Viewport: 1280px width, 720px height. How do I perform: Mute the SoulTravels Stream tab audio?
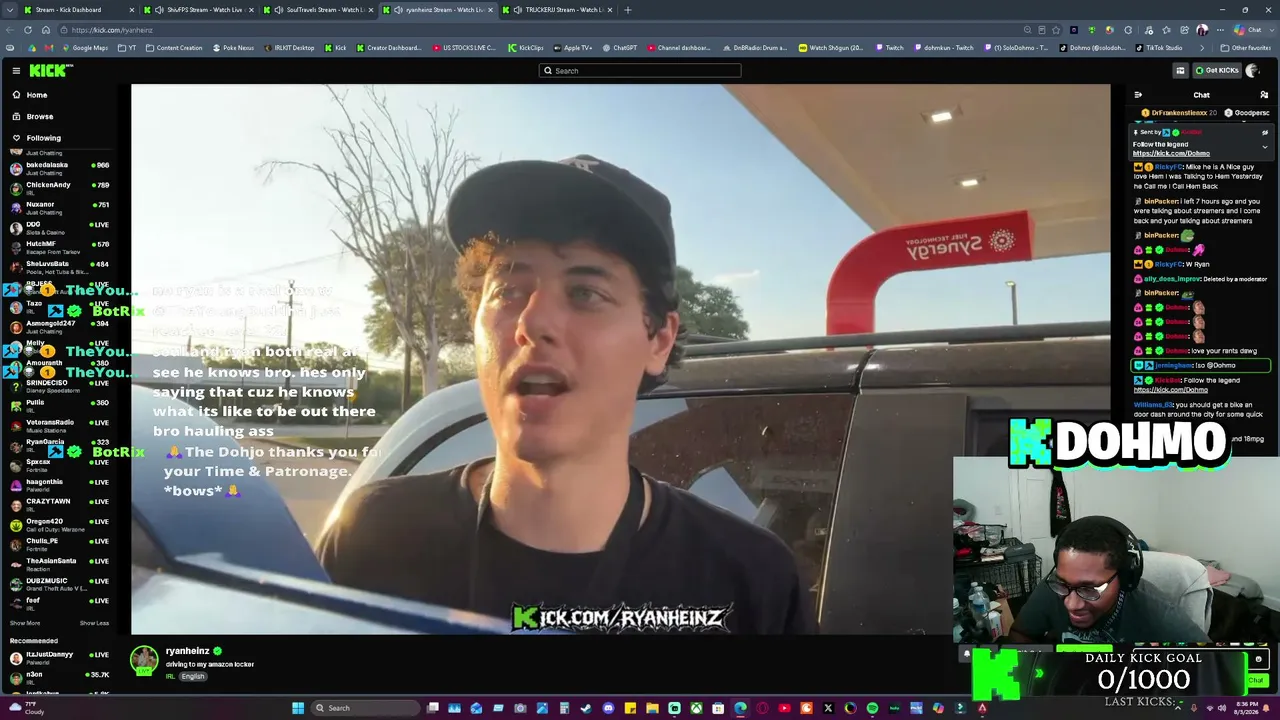pyautogui.click(x=280, y=10)
